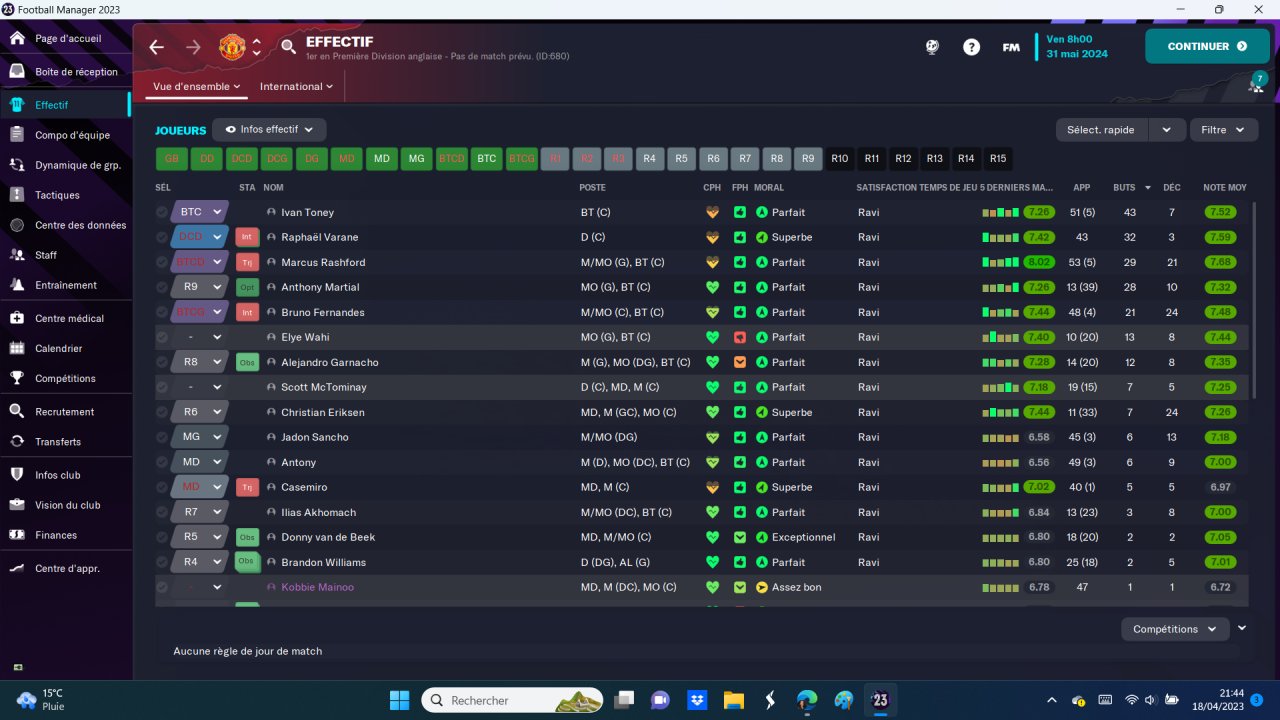Screen dimensions: 1280x720
Task: Select the green GB position slot
Action: click(171, 158)
